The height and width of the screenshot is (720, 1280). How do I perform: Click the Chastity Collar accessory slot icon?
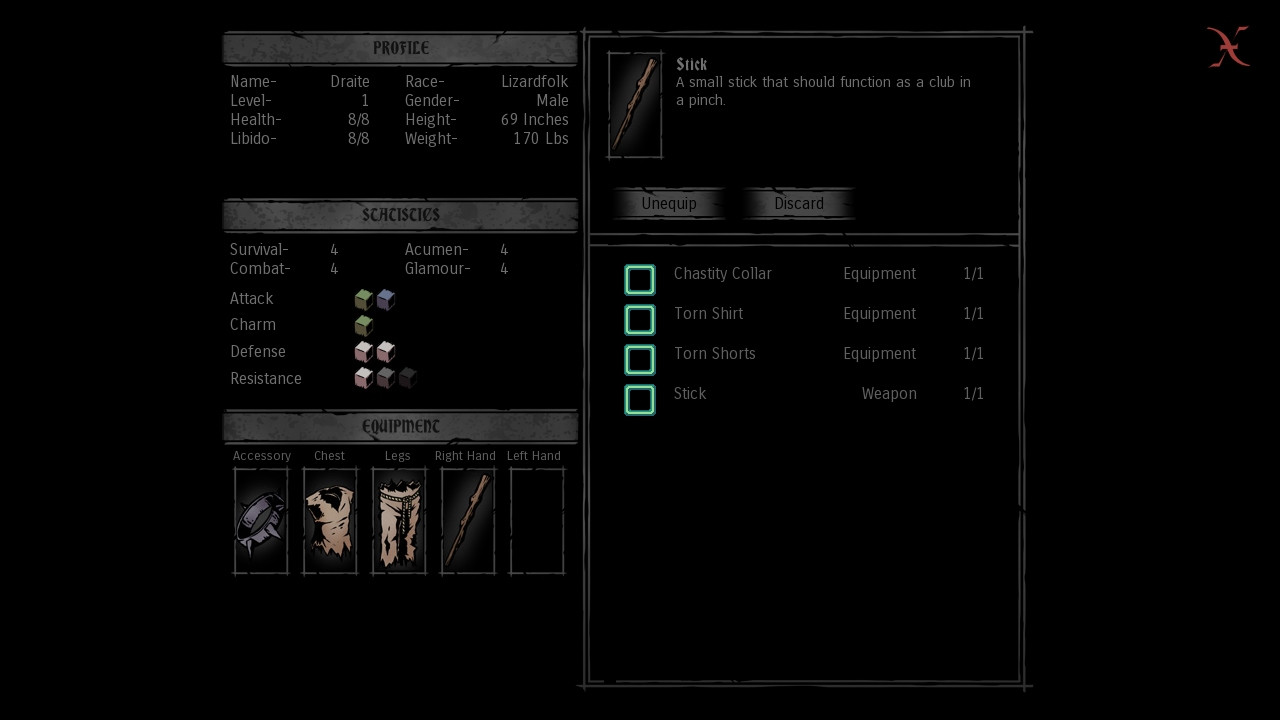click(x=261, y=521)
